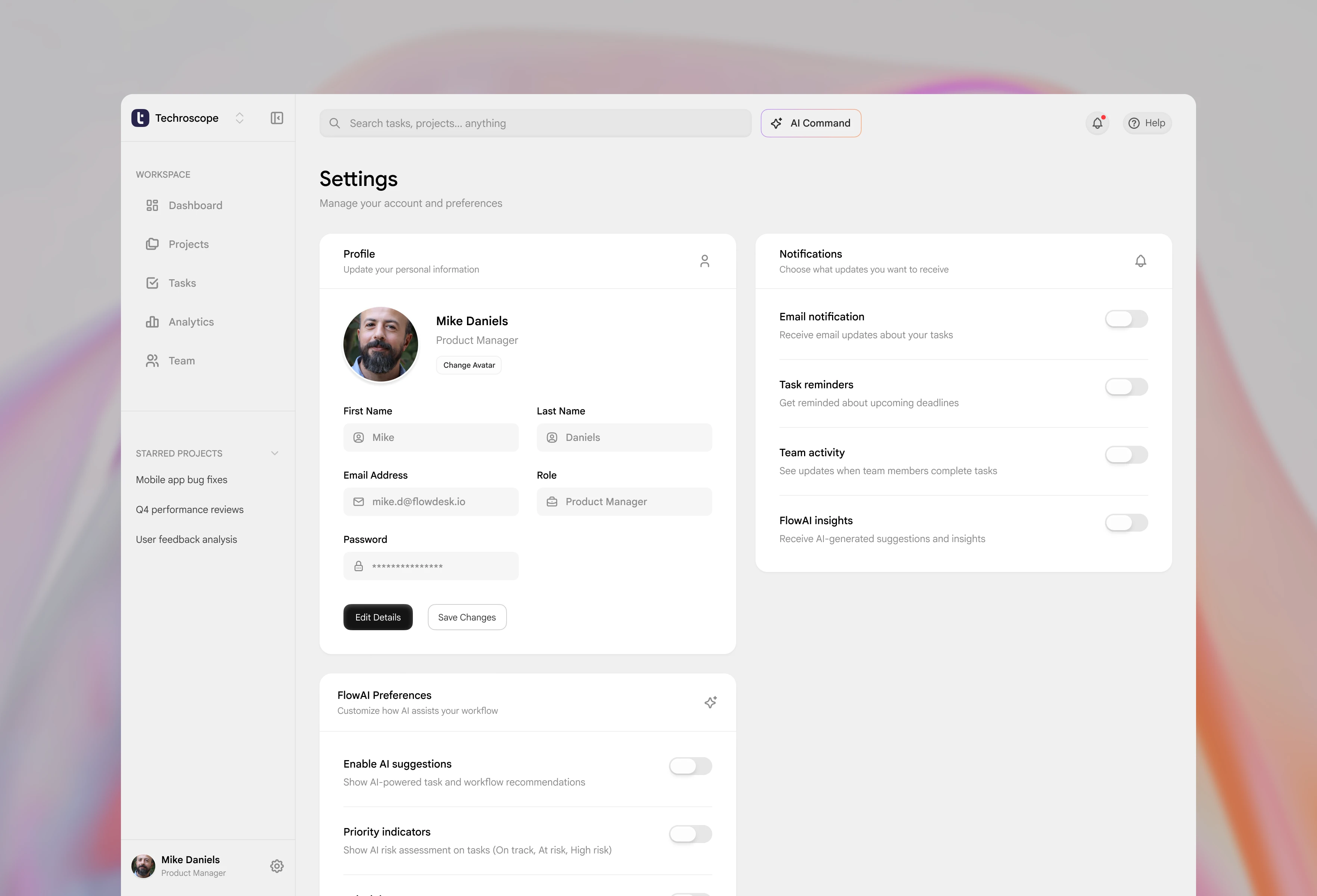This screenshot has width=1317, height=896.
Task: Click the search magnifier icon
Action: pyautogui.click(x=334, y=123)
